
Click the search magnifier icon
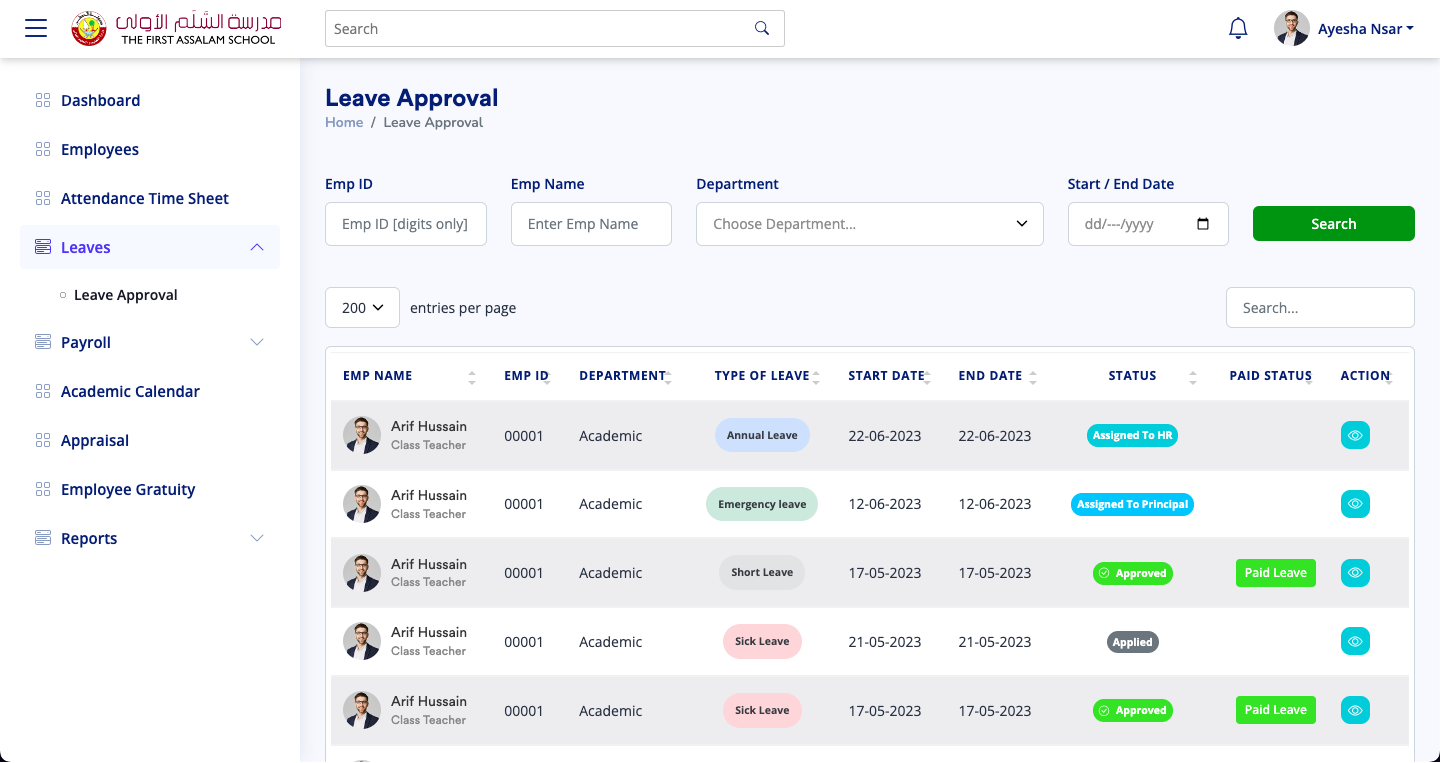[x=762, y=28]
